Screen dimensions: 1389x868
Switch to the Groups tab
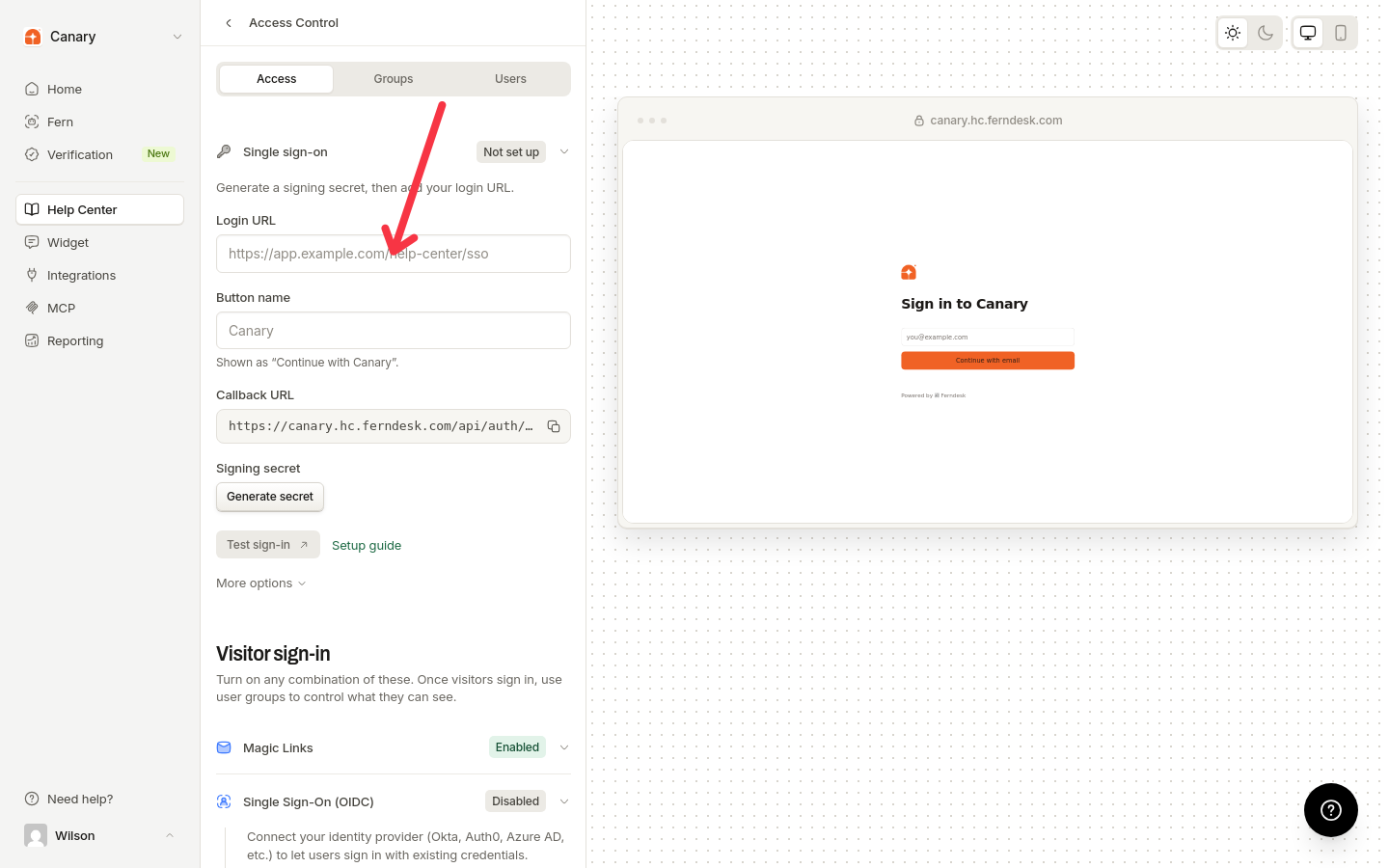coord(394,79)
